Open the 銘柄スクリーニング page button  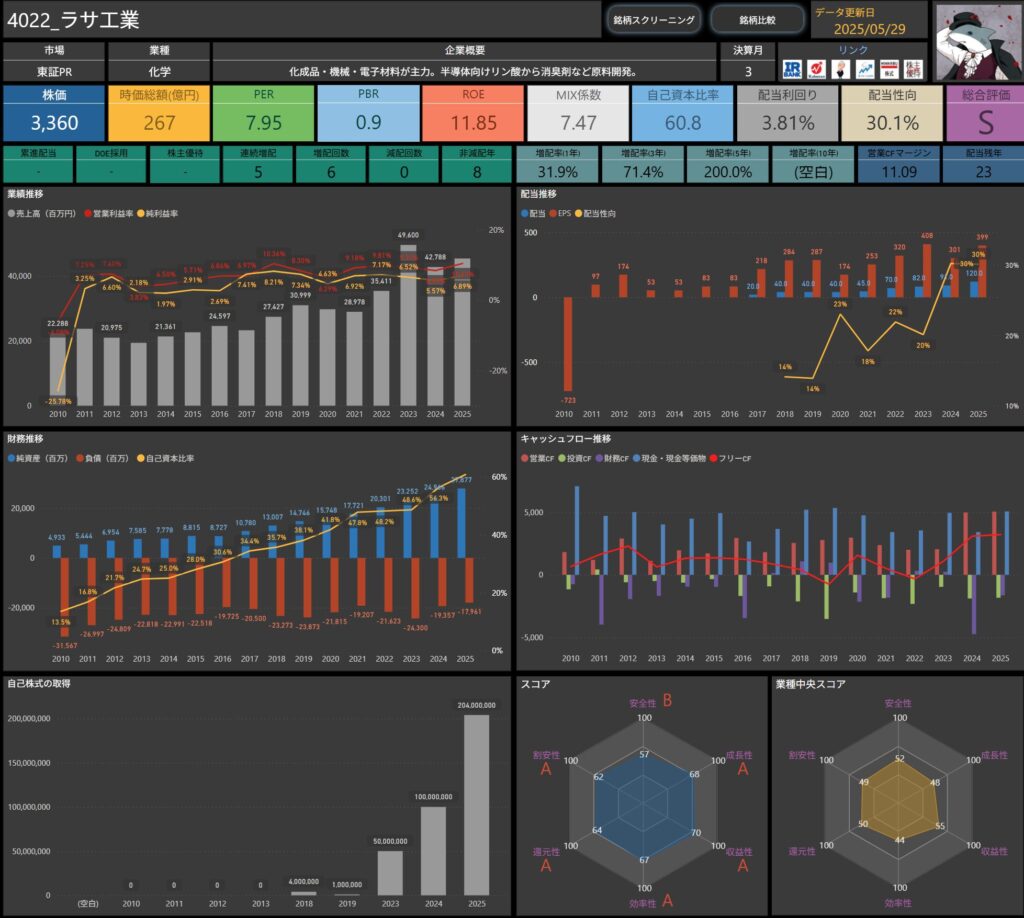coord(654,20)
